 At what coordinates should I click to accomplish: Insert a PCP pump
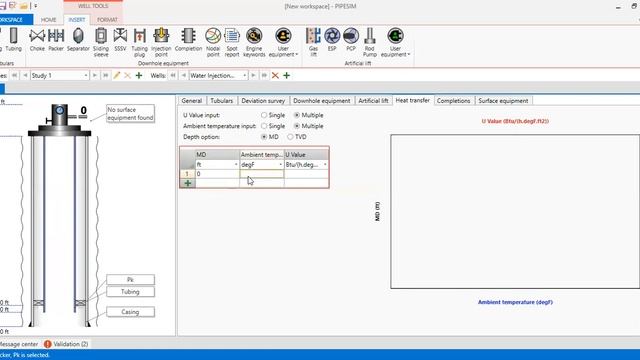(x=351, y=40)
